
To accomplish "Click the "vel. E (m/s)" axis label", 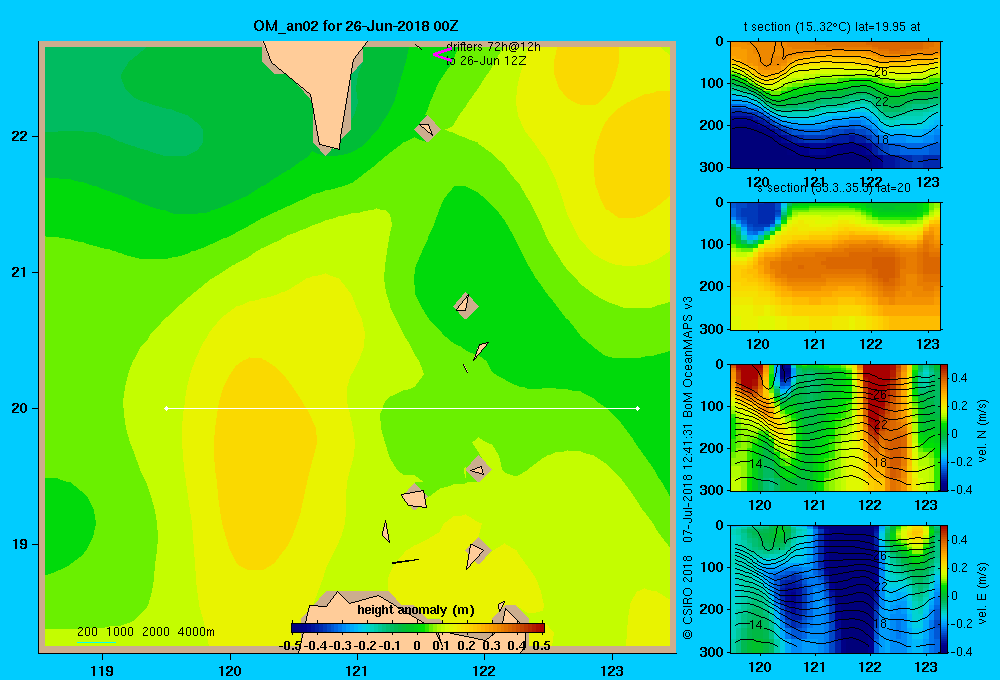I will click(x=982, y=593).
